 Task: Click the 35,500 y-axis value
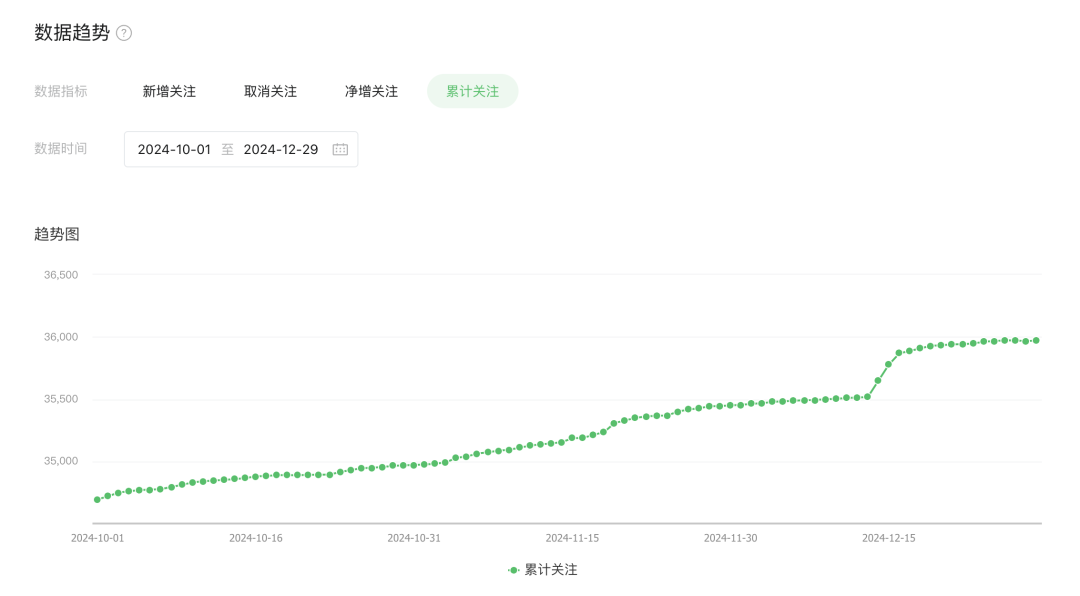[61, 399]
